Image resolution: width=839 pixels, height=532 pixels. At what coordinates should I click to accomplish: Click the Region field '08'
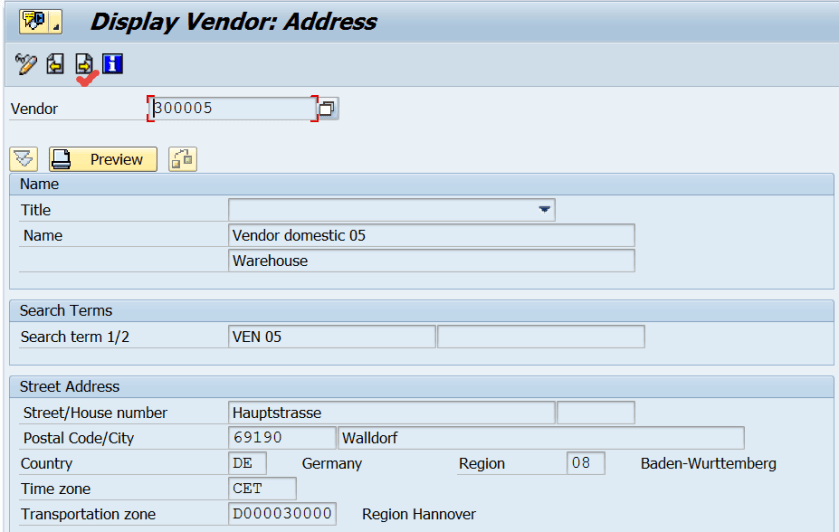(586, 463)
